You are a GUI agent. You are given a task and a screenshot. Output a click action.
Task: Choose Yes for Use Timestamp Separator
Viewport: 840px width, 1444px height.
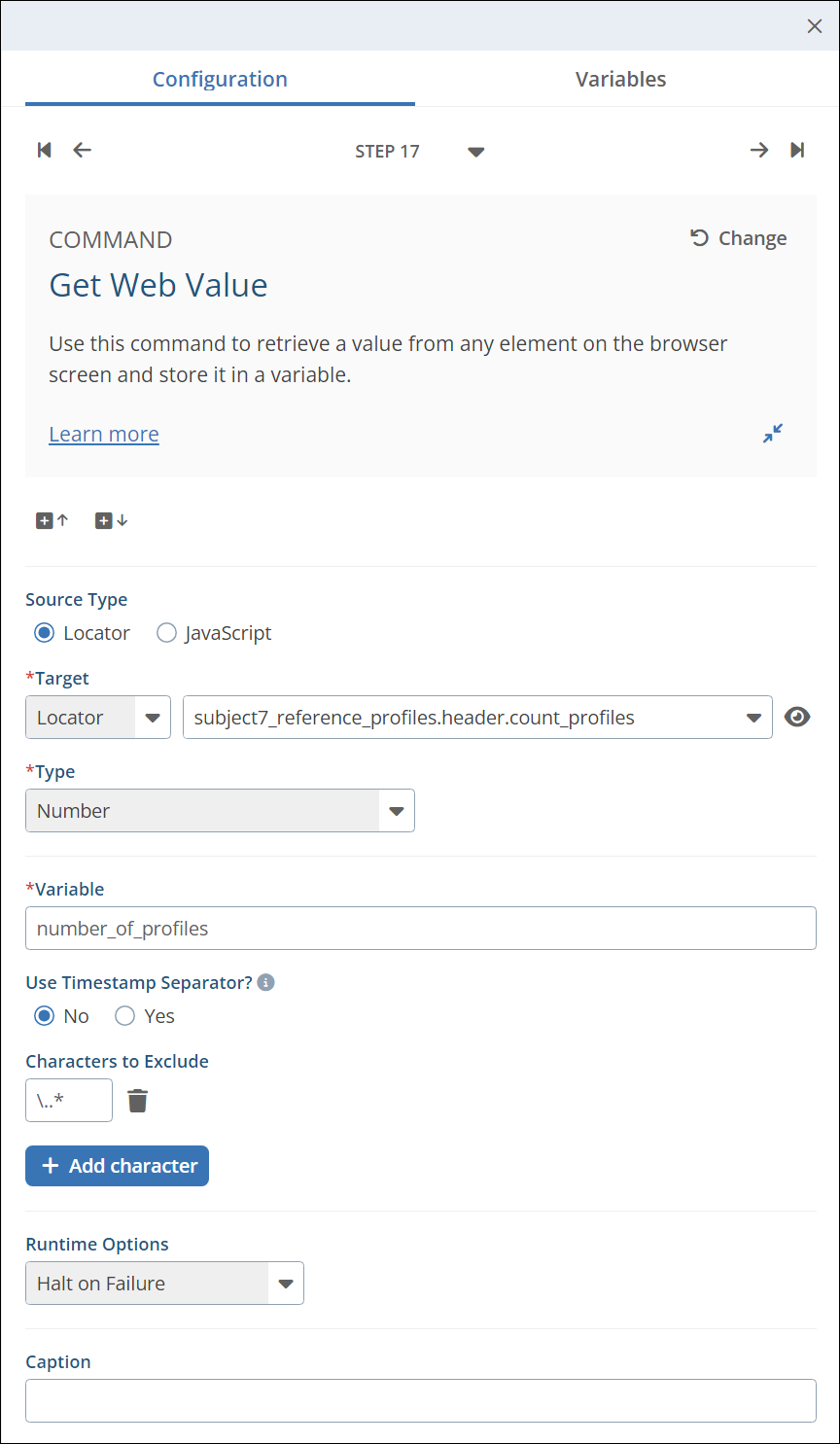click(x=125, y=1016)
